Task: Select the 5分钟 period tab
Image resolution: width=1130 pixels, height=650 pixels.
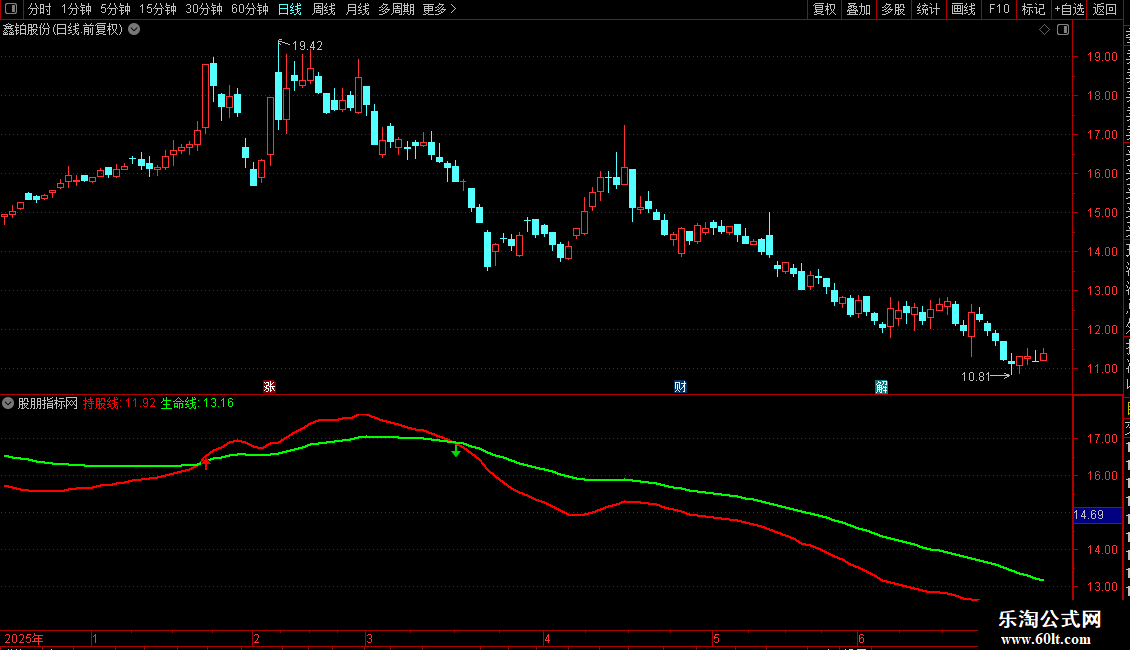Action: [x=115, y=9]
